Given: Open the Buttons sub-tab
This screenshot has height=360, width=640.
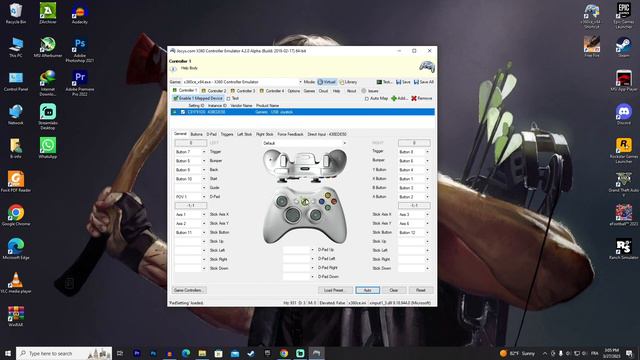Looking at the screenshot, I should point(196,134).
